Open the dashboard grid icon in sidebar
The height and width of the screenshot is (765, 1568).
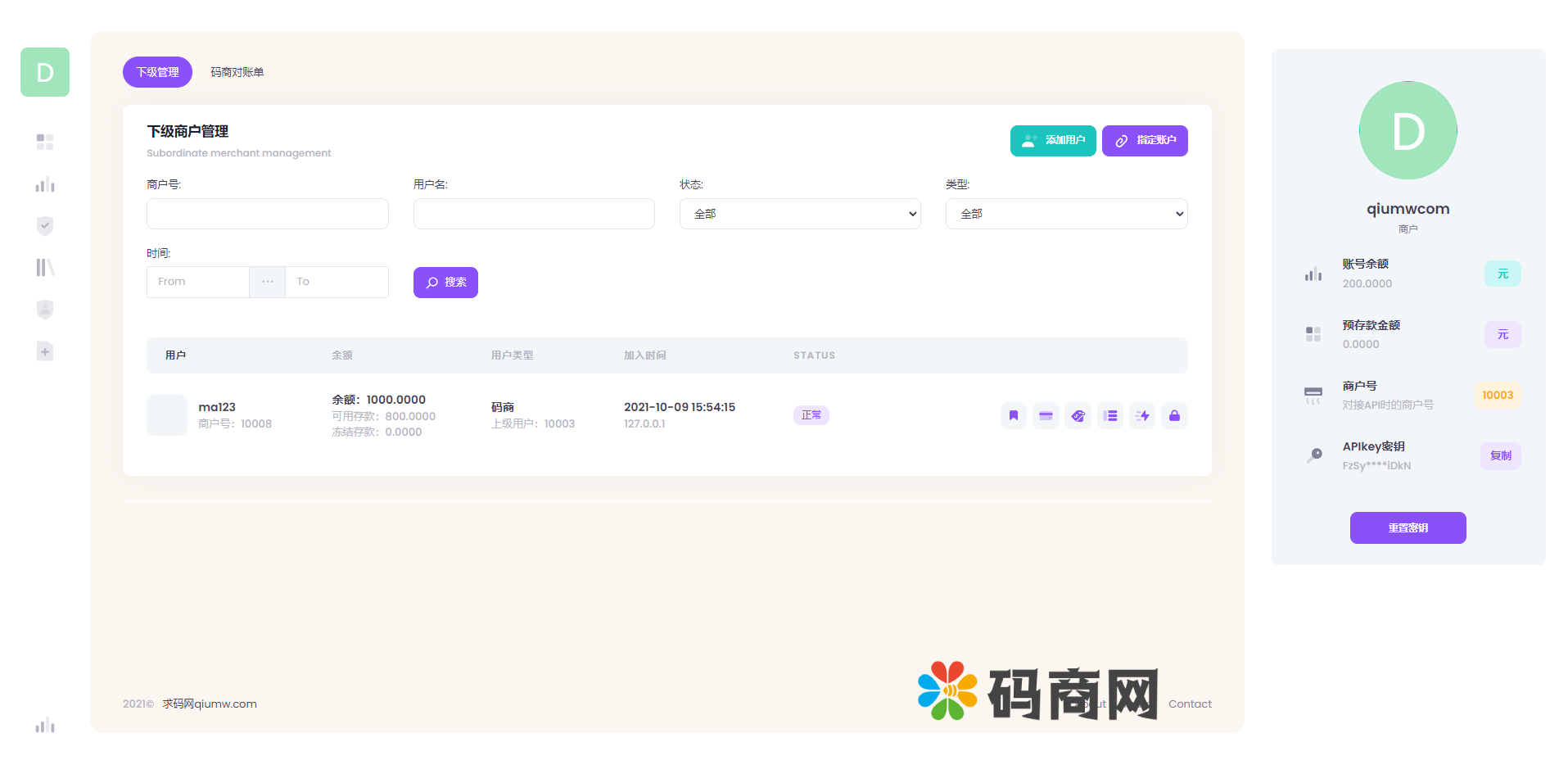45,143
